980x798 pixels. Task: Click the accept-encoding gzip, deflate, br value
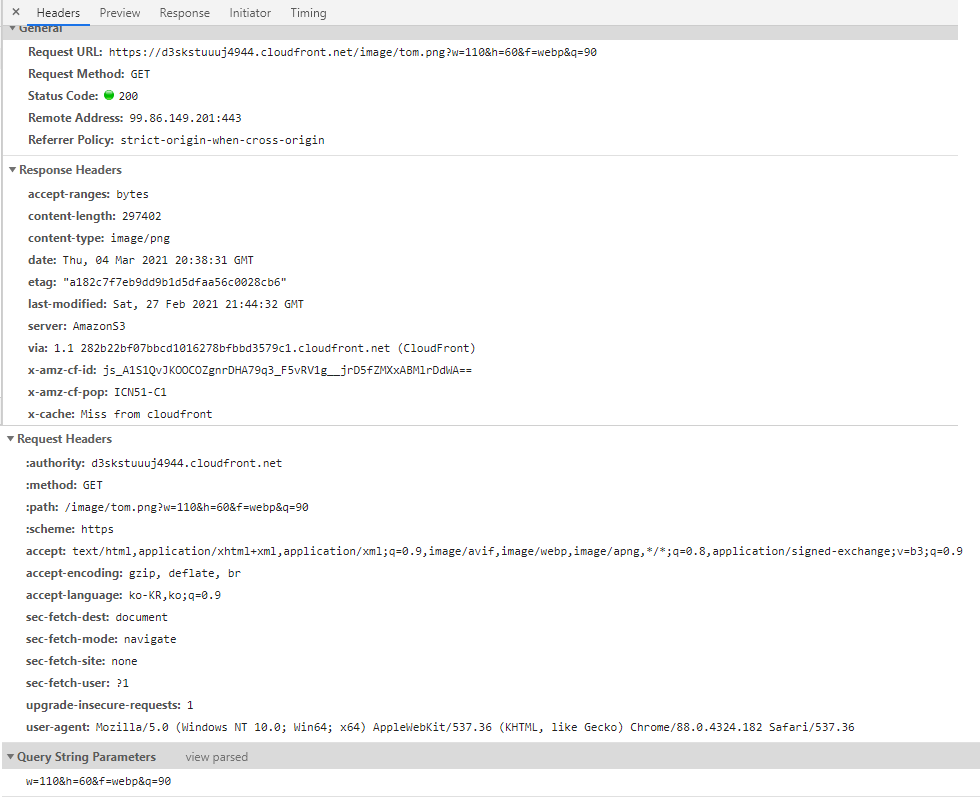tap(184, 573)
